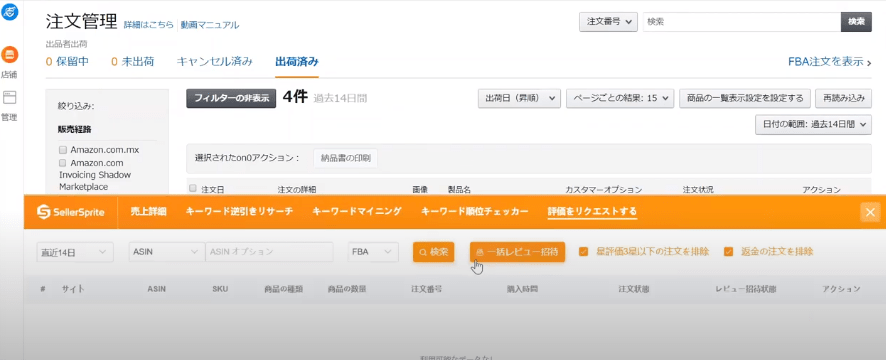Select the 評価をリクエストする tab
This screenshot has width=886, height=360.
pos(592,211)
